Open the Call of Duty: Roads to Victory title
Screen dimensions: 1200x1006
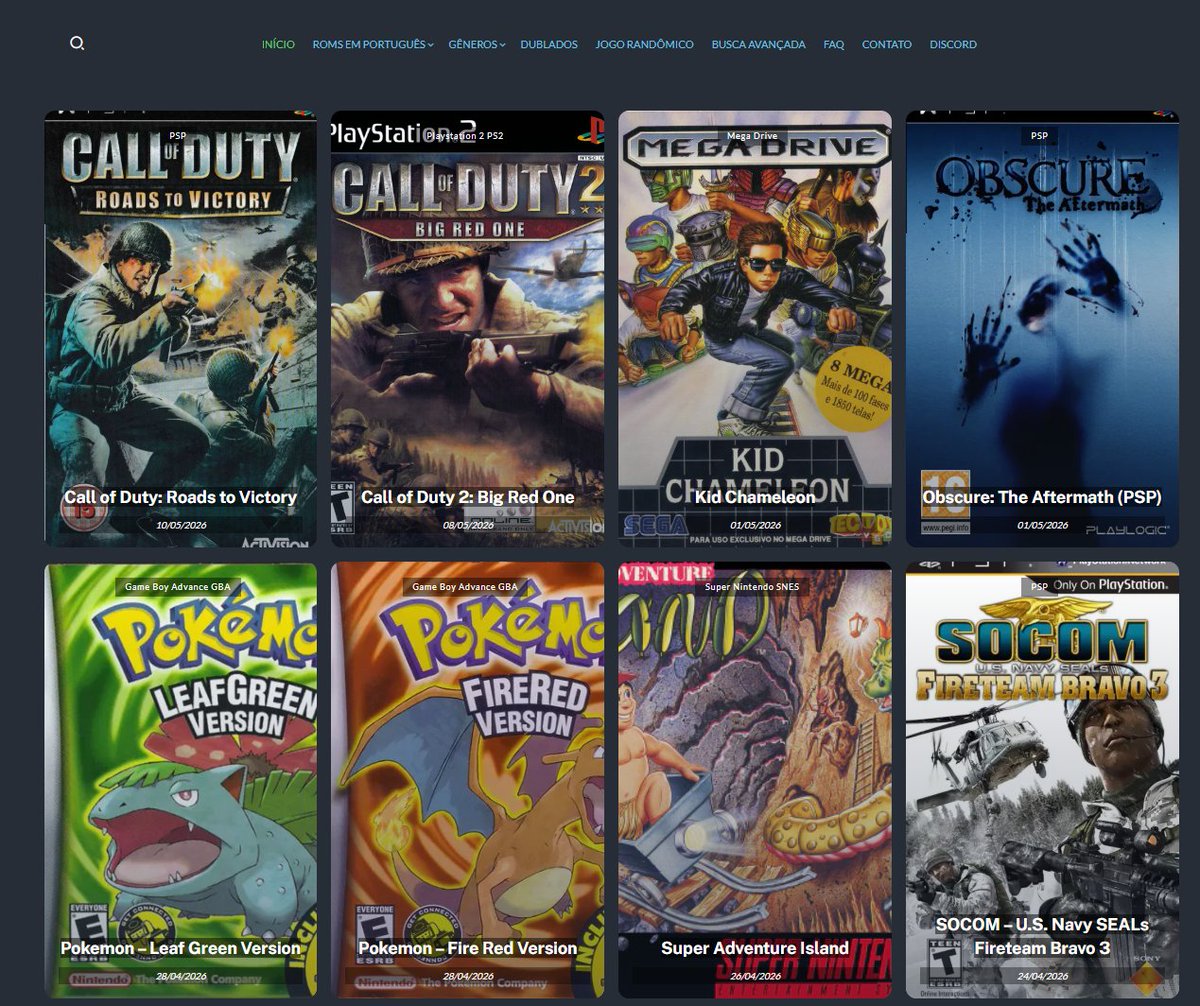[x=181, y=497]
